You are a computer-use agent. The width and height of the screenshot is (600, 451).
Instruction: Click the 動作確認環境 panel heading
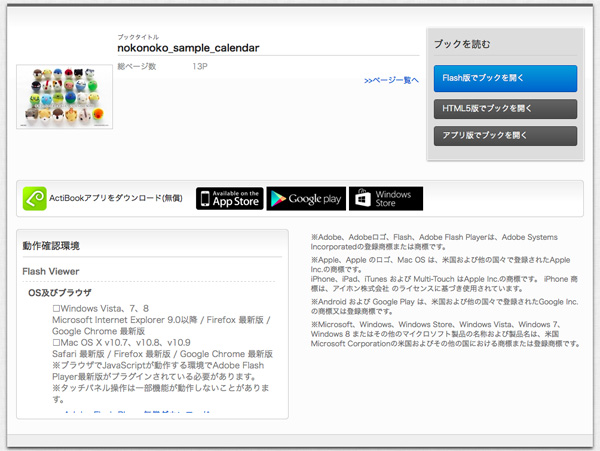(51, 246)
